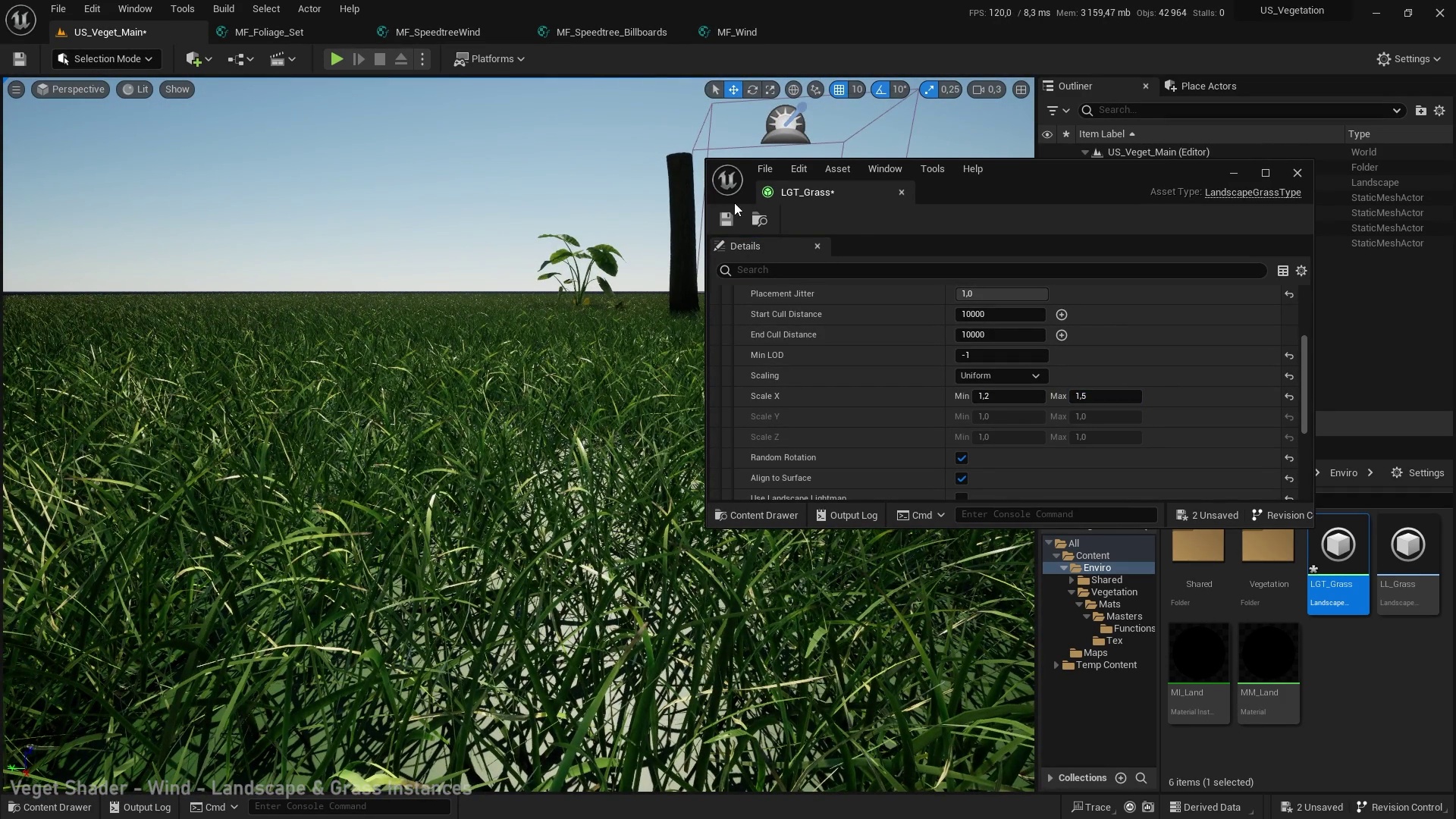Save the LGT_Grass asset
Image resolution: width=1456 pixels, height=819 pixels.
pyautogui.click(x=726, y=220)
